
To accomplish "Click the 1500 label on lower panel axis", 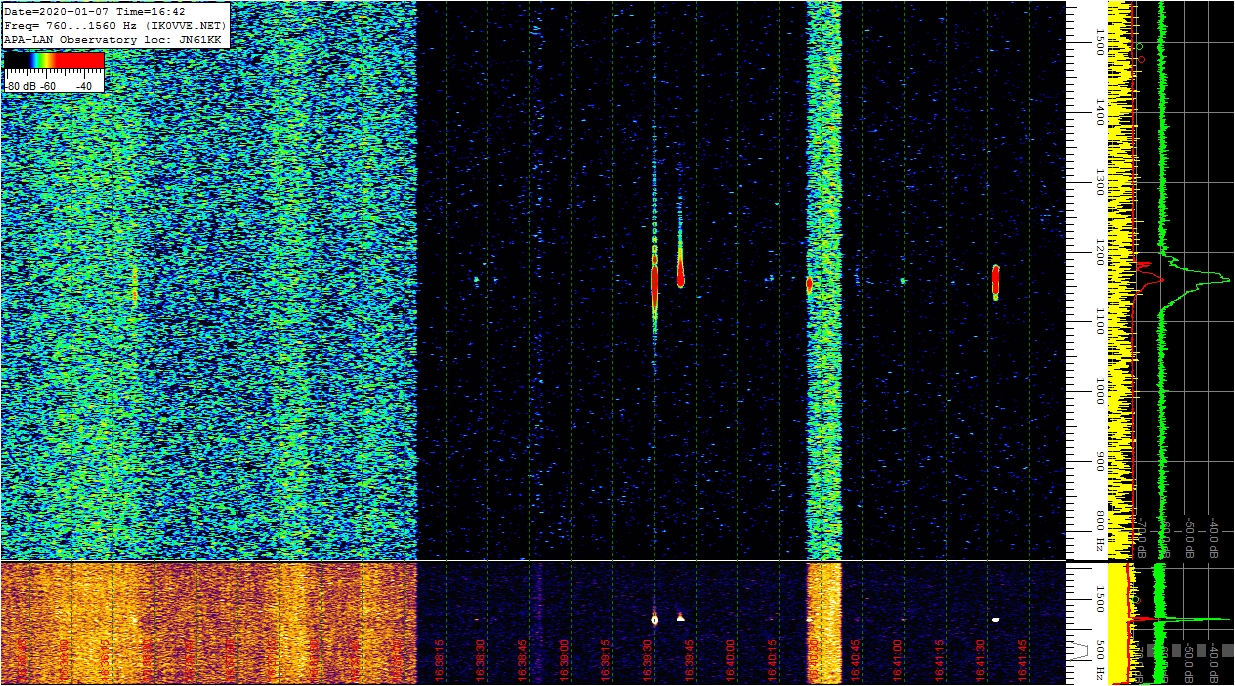I will point(1099,597).
